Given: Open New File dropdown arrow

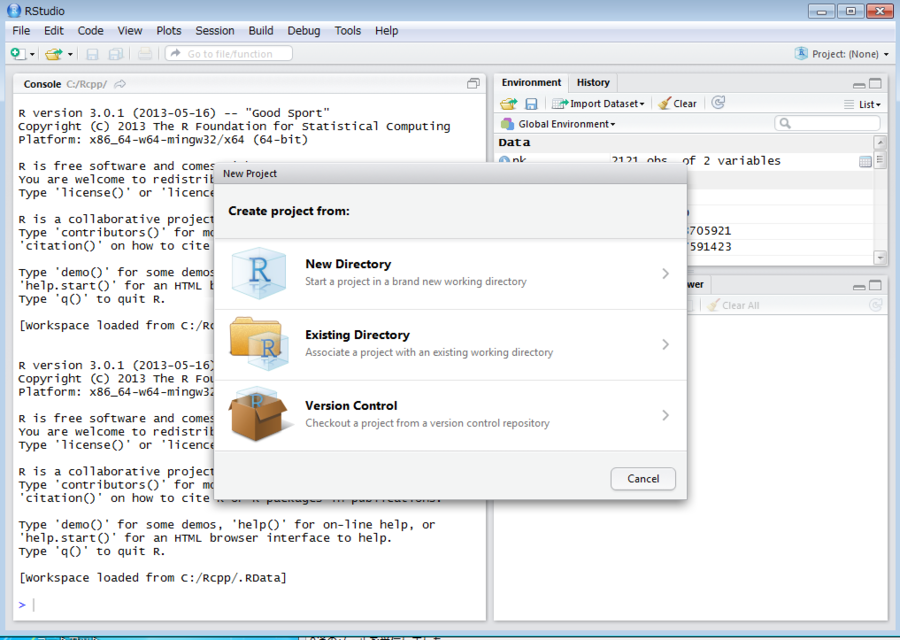Looking at the screenshot, I should (x=32, y=55).
